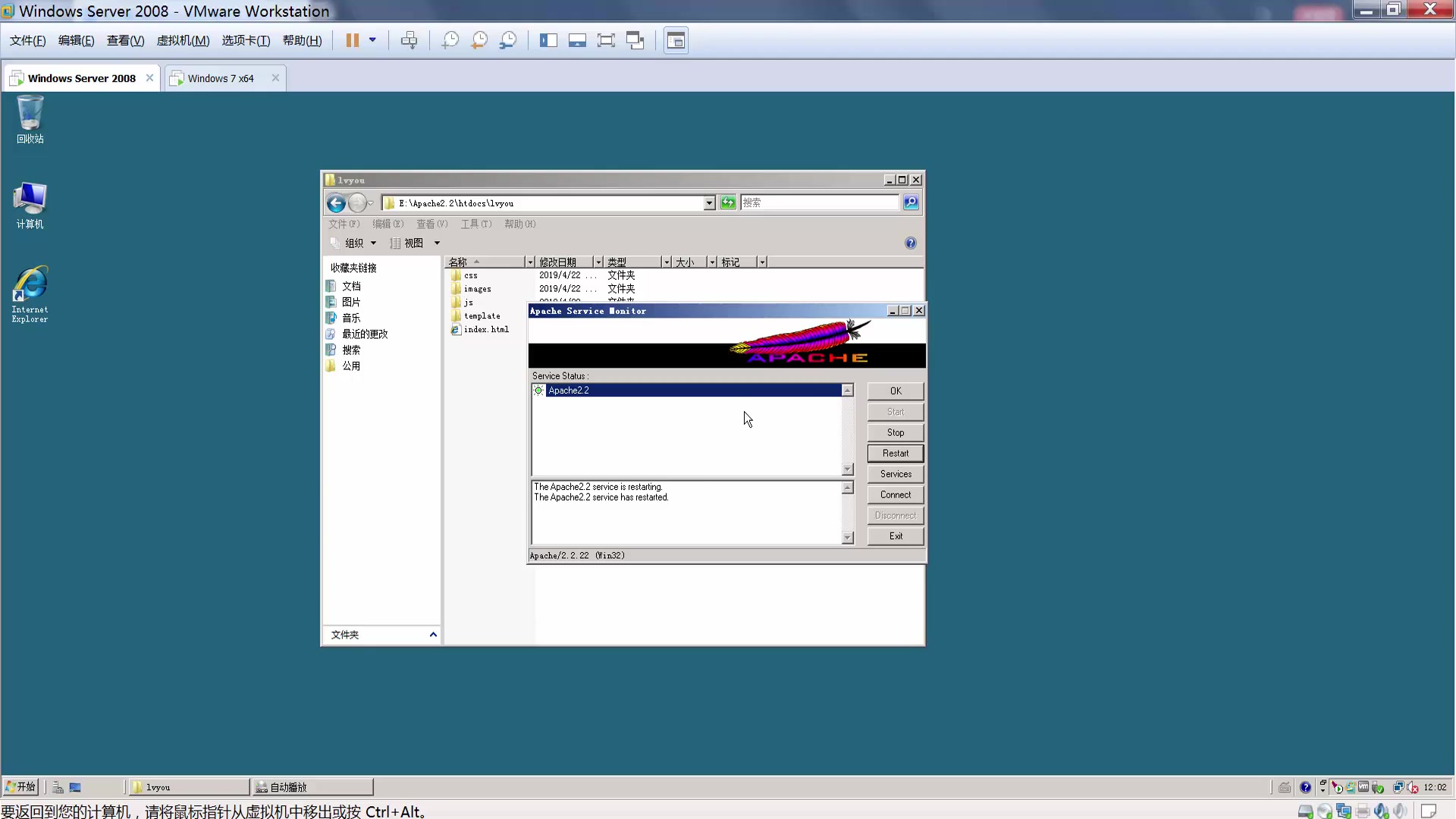Close the Windows 7 x64 tab
The height and width of the screenshot is (819, 1456).
[275, 78]
